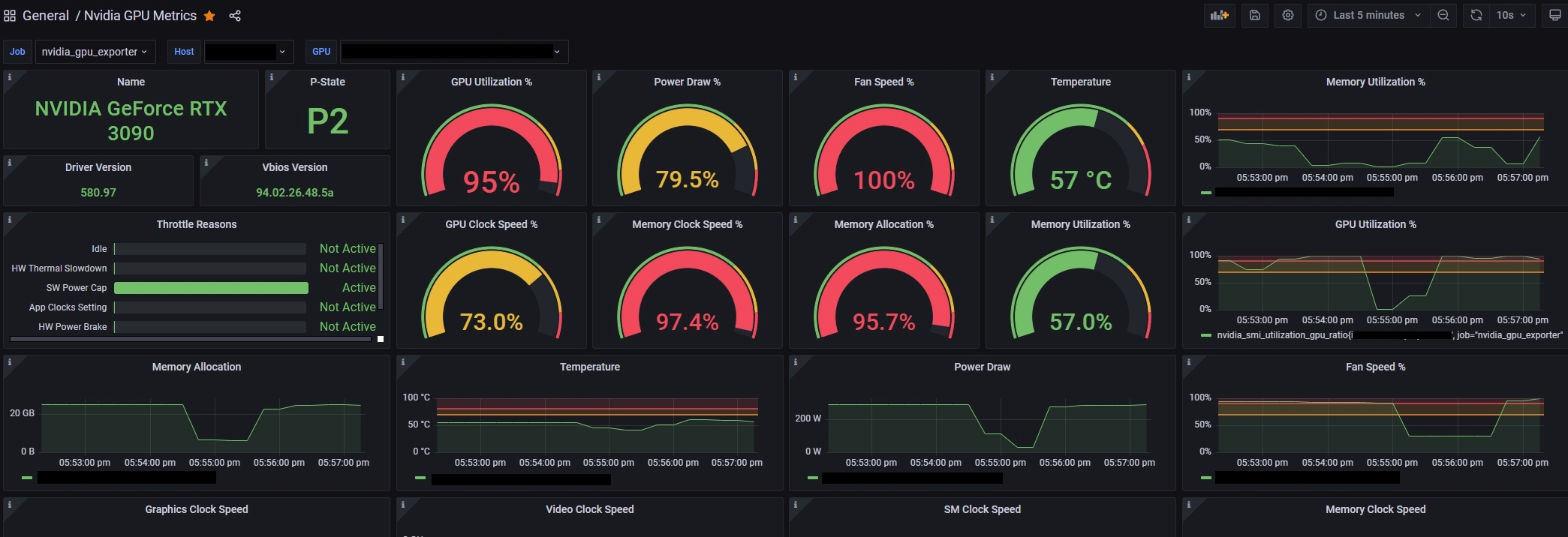Click the driver version value 580.97
This screenshot has width=1568, height=537.
(98, 193)
